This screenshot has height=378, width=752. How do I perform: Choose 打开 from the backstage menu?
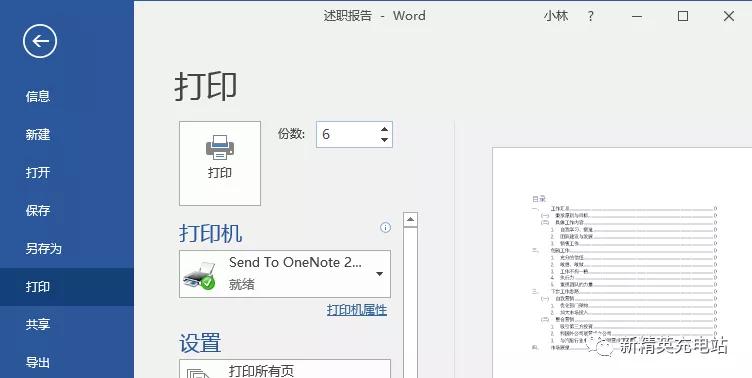tap(38, 172)
